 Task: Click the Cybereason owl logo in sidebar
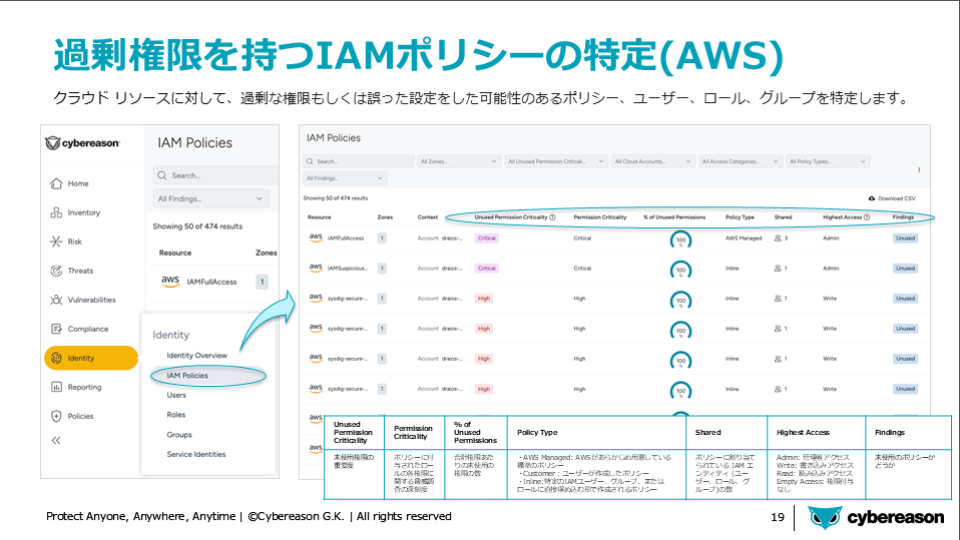pyautogui.click(x=53, y=143)
